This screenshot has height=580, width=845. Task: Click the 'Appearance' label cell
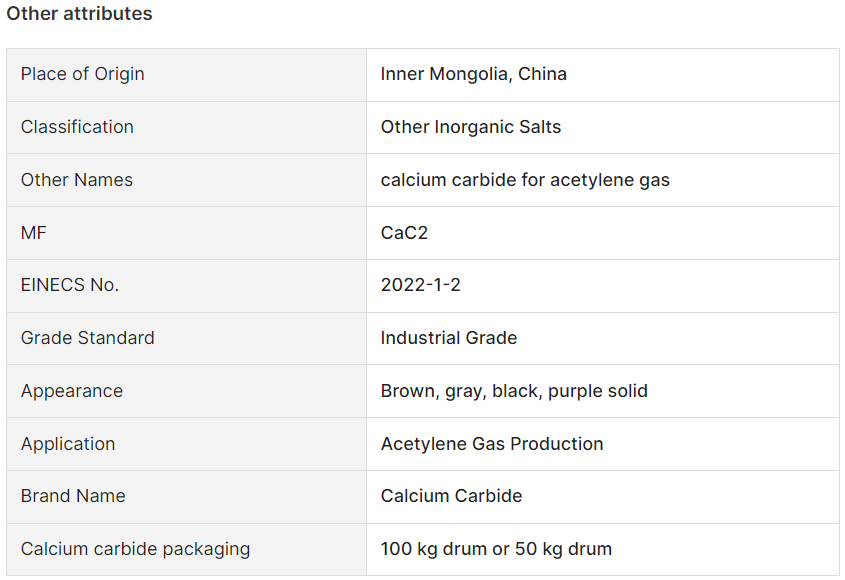(72, 391)
